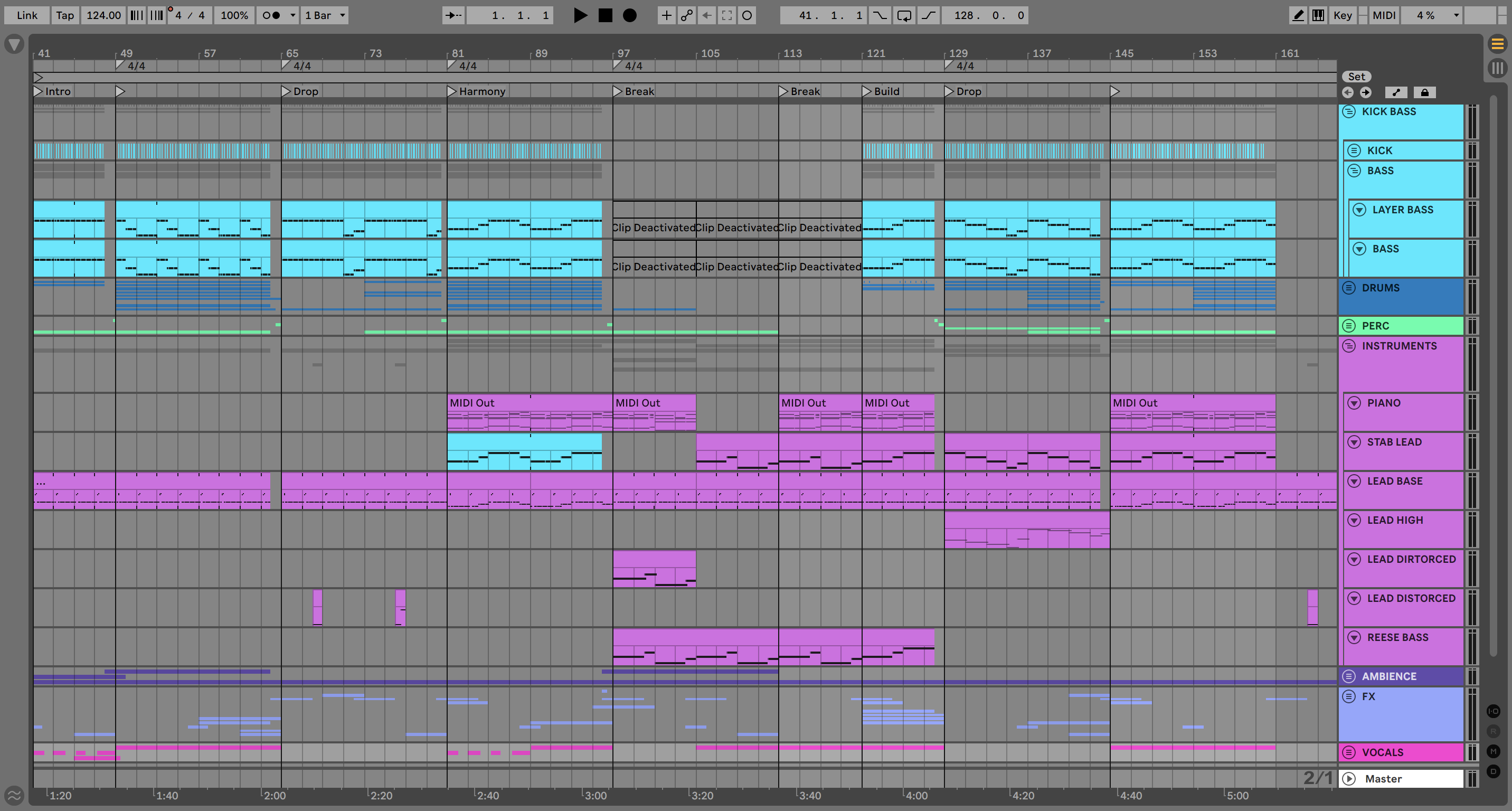The width and height of the screenshot is (1512, 811).
Task: Unfold the STAB LEAD track
Action: (x=1354, y=442)
